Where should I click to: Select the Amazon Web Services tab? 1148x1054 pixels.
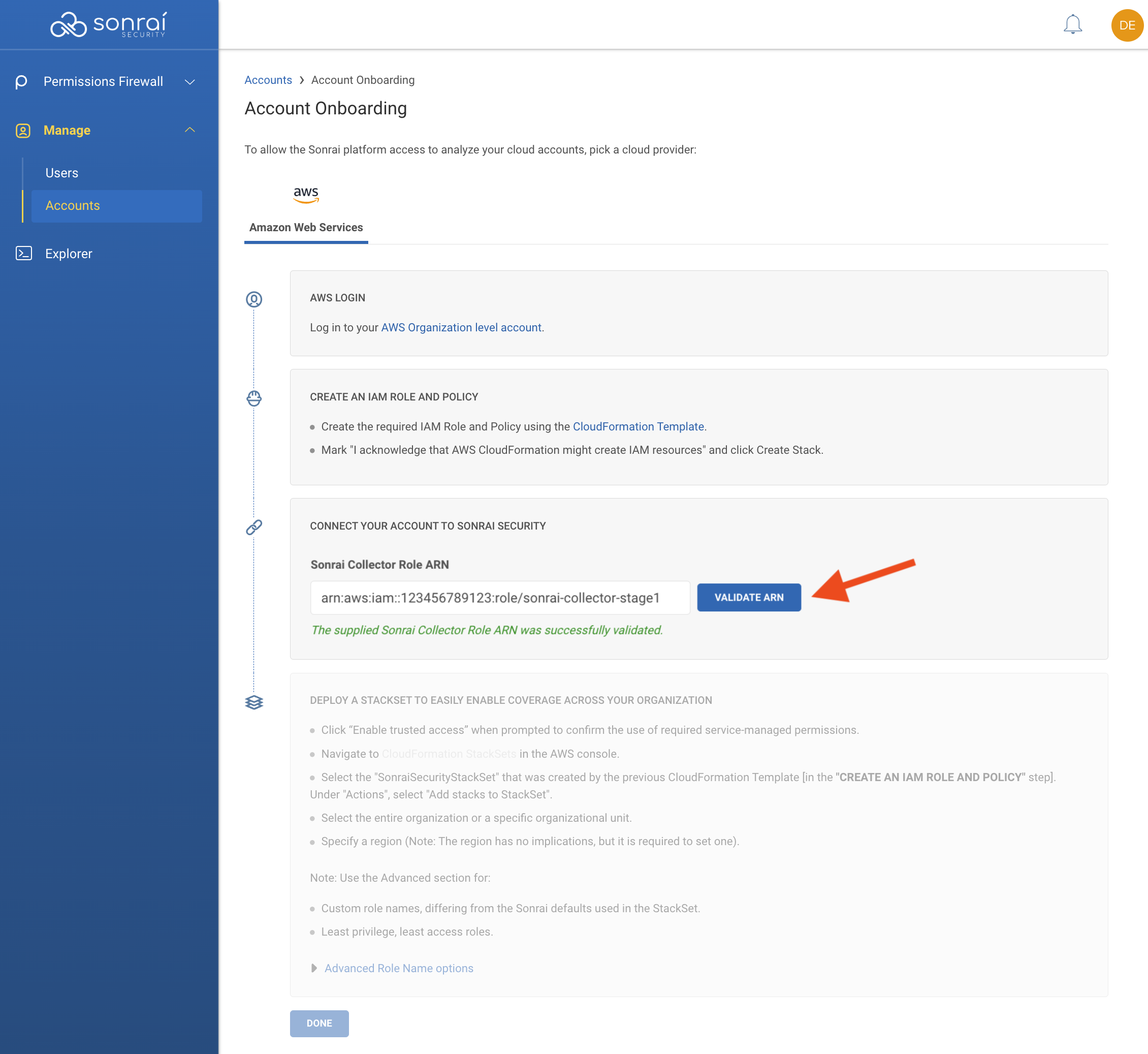tap(306, 227)
